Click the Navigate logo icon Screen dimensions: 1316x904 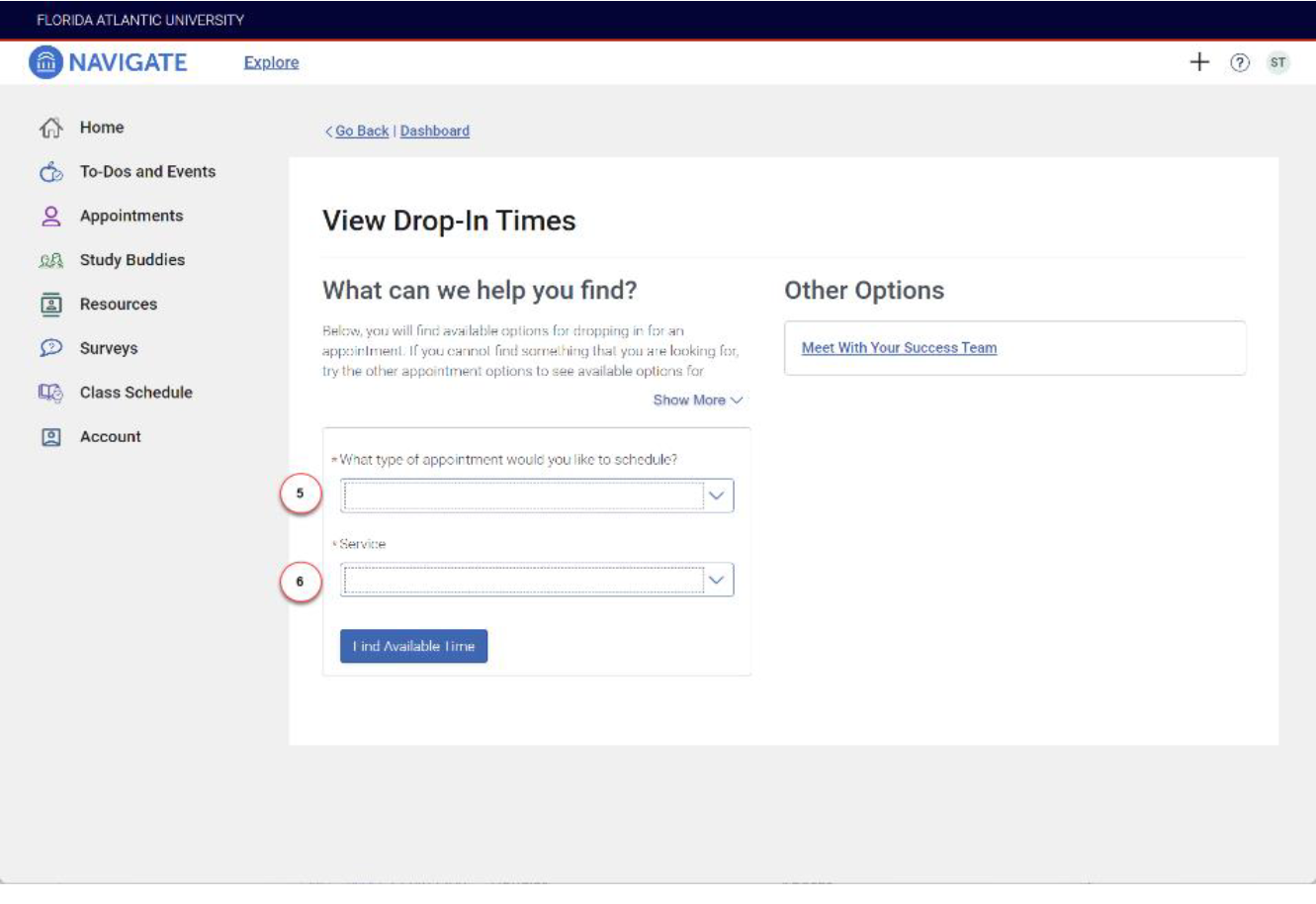[x=45, y=62]
